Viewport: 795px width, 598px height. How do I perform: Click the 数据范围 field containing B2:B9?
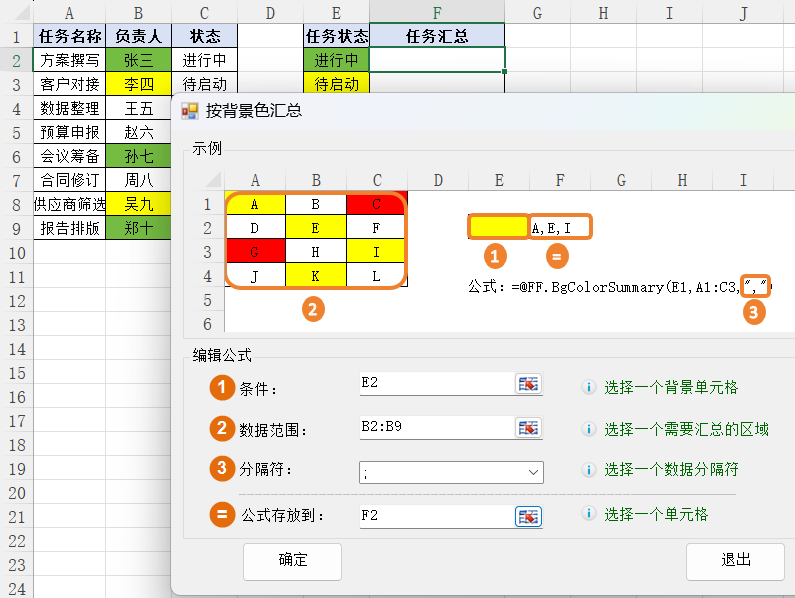click(435, 427)
